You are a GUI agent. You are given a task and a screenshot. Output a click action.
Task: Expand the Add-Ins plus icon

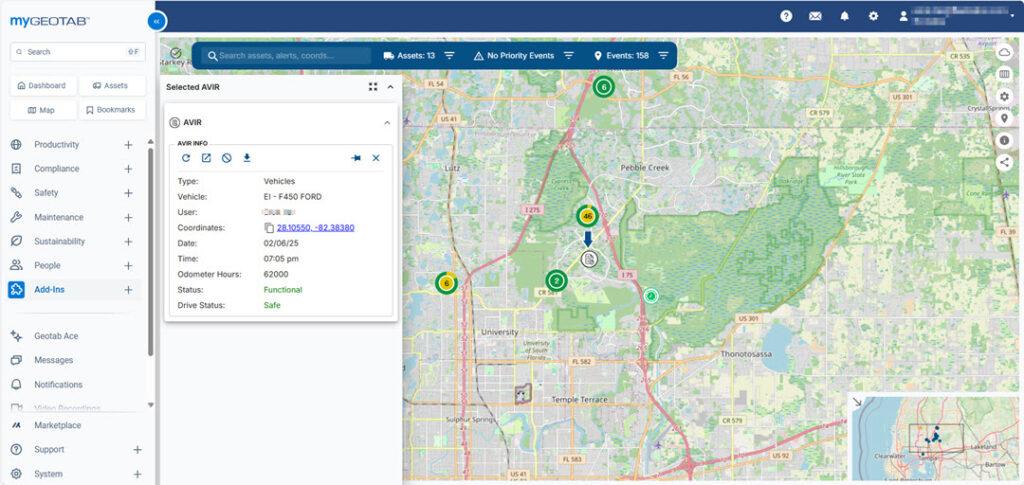click(128, 290)
